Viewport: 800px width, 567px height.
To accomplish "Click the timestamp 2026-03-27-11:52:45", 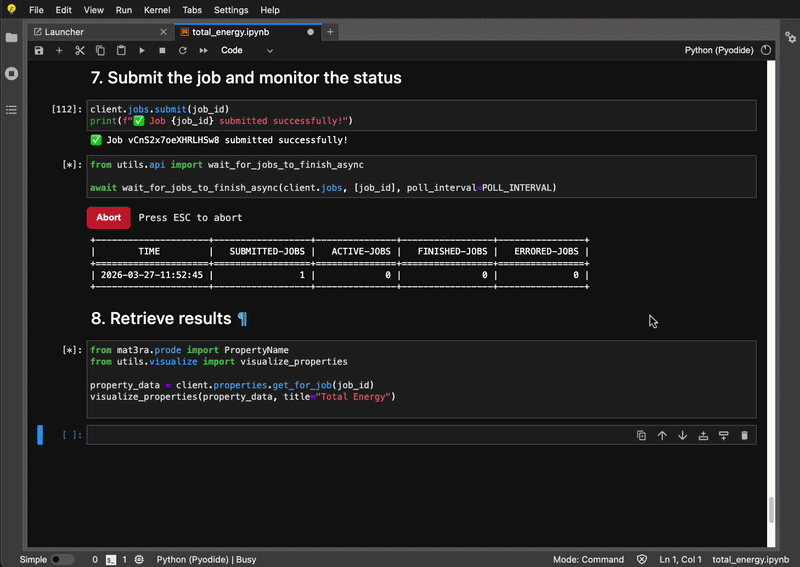I will click(x=152, y=275).
